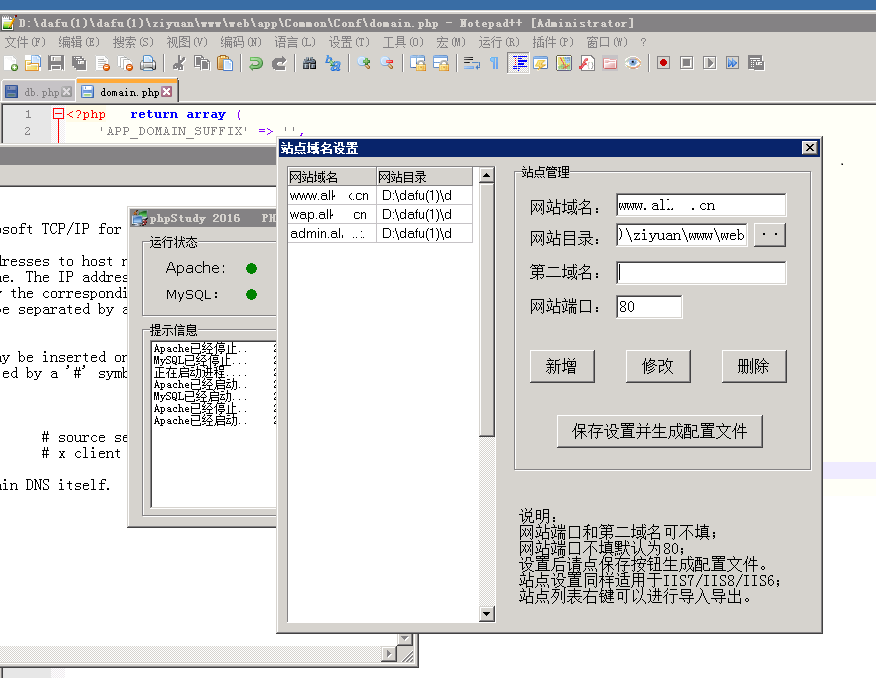Create a new file in Notepad++ toolbar
The width and height of the screenshot is (876, 678).
pos(11,64)
